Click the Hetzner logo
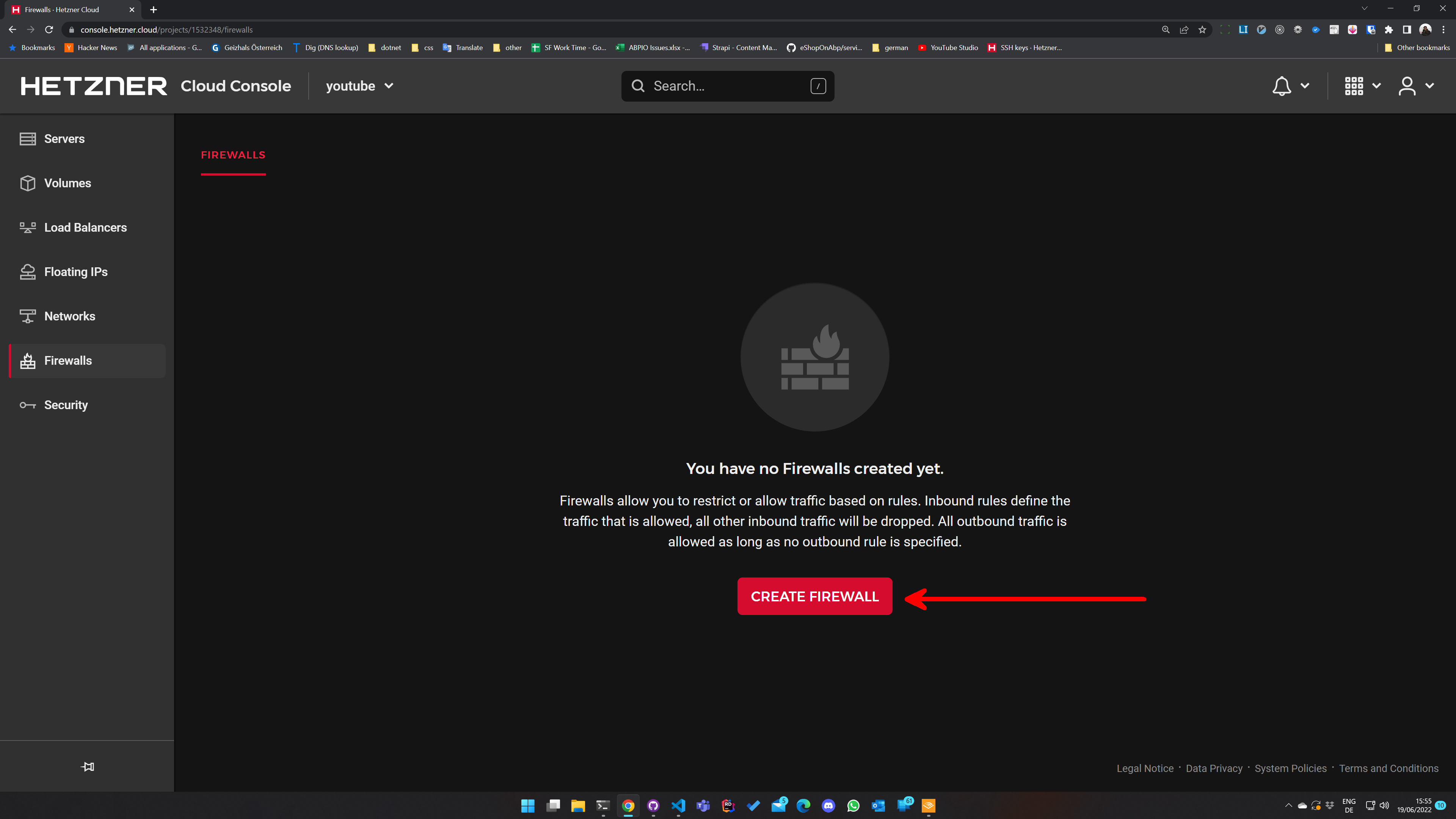The width and height of the screenshot is (1456, 819). tap(94, 86)
